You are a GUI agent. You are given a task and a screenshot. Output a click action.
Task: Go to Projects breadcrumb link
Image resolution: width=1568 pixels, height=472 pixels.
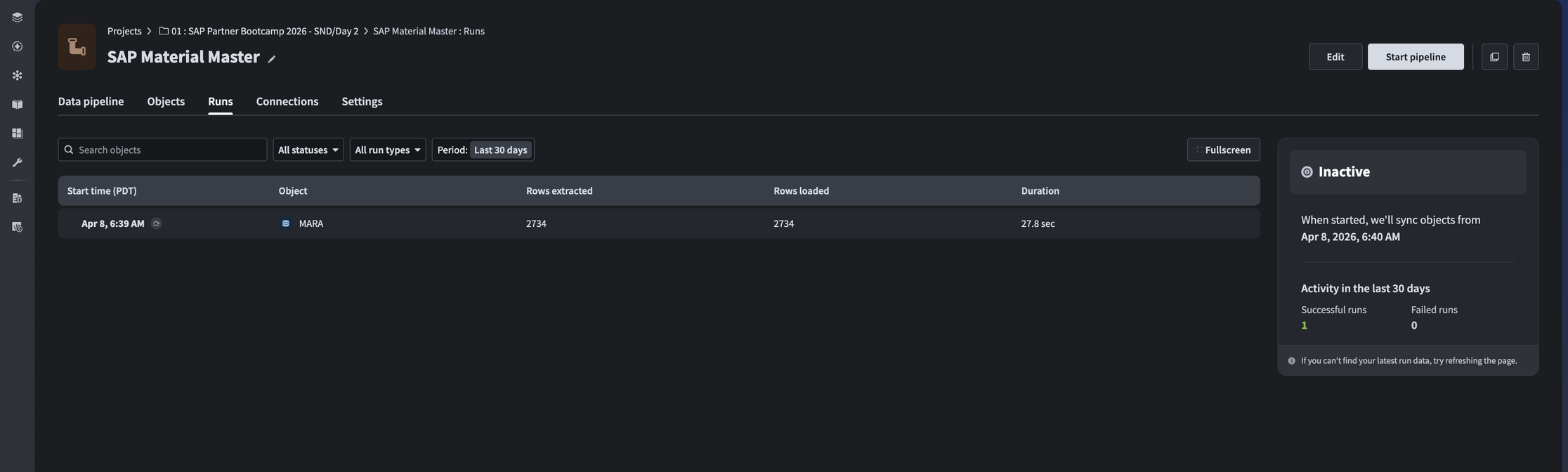(x=124, y=31)
